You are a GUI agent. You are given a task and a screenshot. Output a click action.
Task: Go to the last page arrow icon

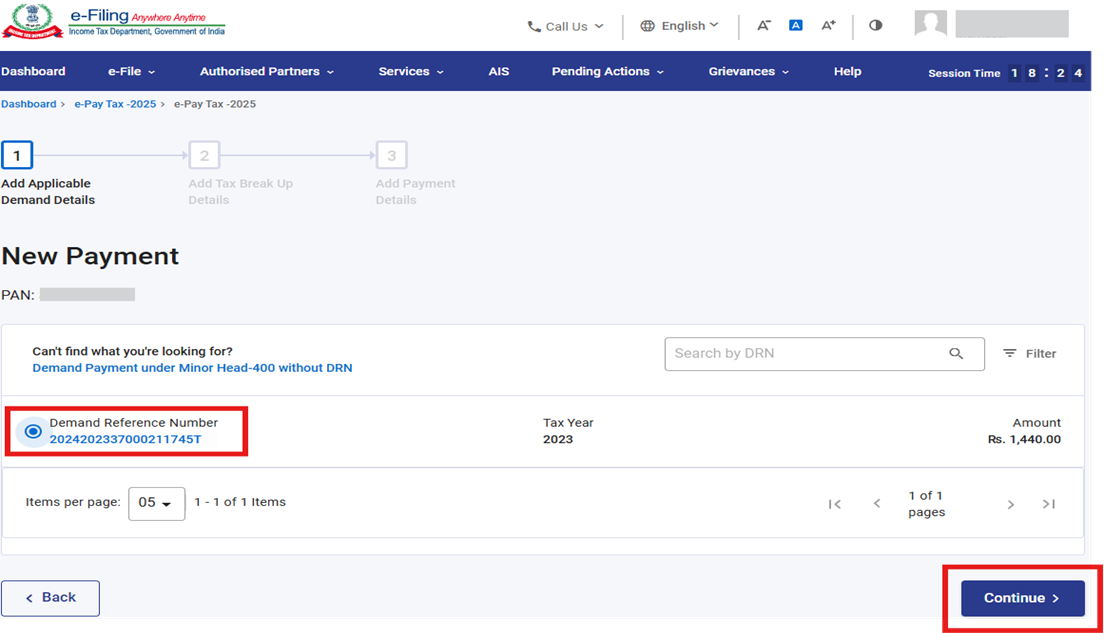(1048, 504)
